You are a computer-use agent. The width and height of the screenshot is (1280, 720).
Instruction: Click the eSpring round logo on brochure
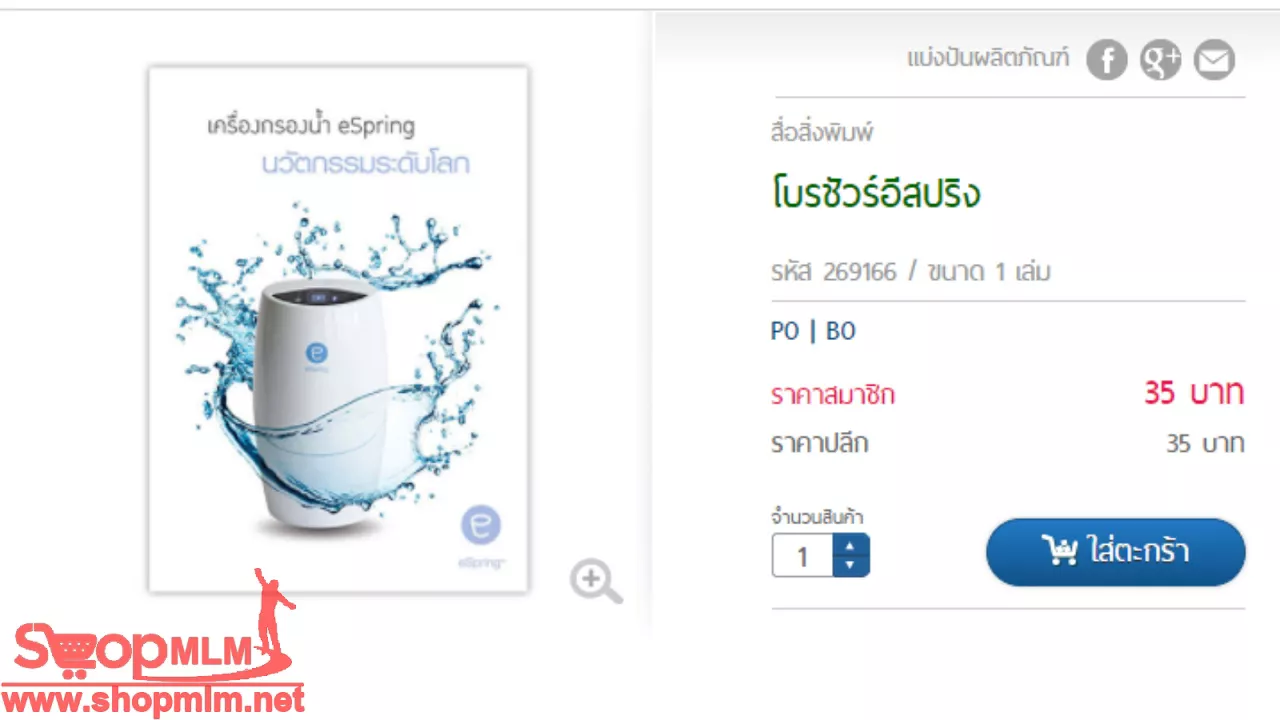pos(481,525)
